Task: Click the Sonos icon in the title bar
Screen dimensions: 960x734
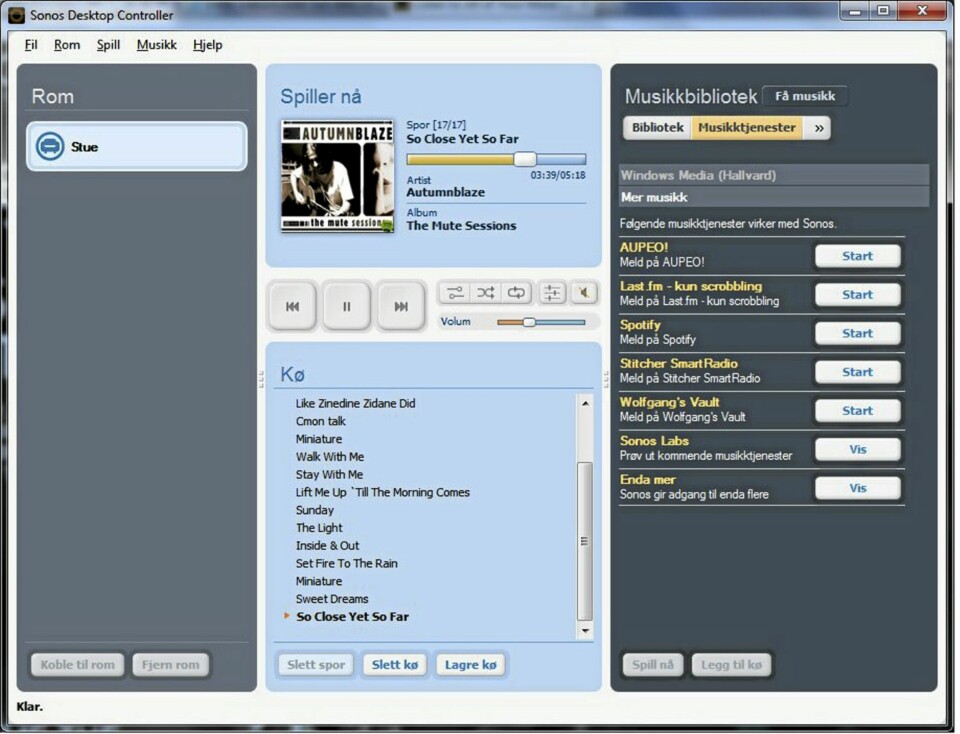Action: coord(16,15)
